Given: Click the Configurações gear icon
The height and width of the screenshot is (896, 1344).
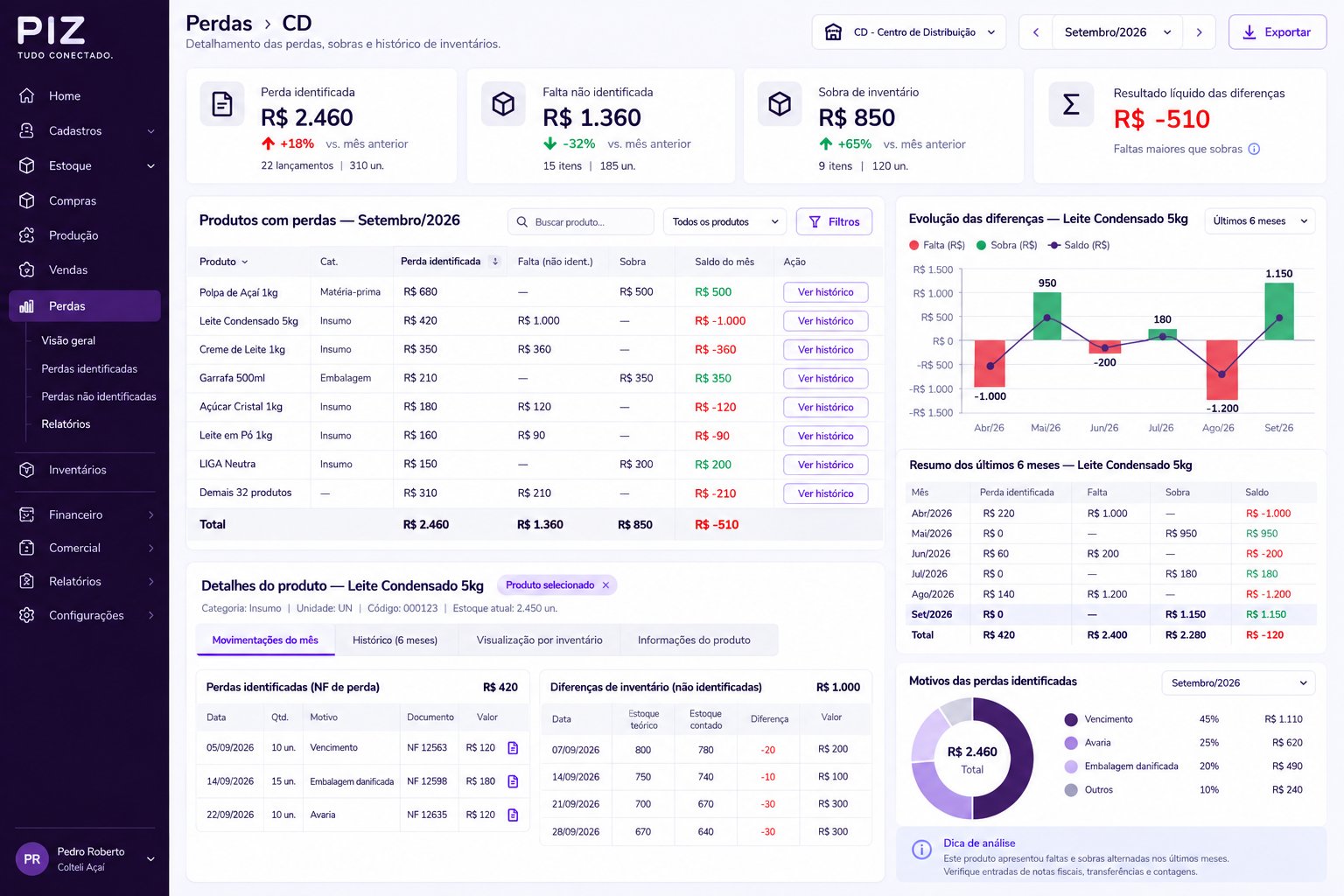Looking at the screenshot, I should [27, 615].
